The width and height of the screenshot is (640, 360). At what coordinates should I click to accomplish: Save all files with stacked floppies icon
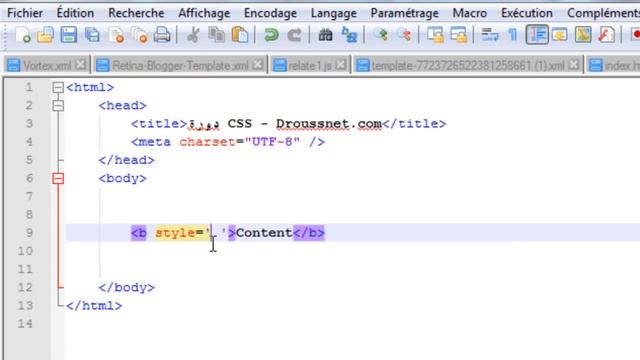(92, 35)
